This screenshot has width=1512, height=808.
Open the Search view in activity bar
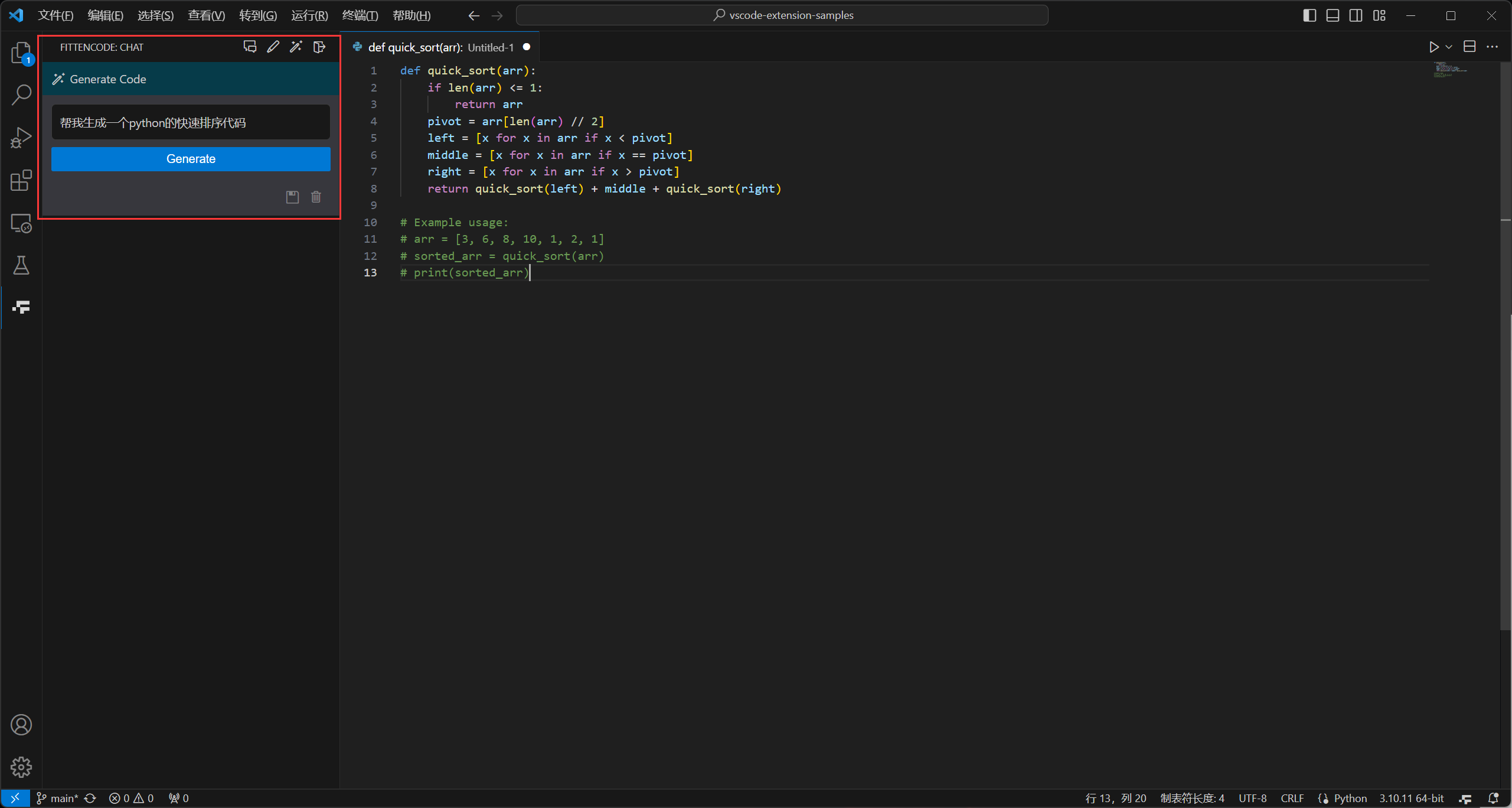click(x=21, y=95)
